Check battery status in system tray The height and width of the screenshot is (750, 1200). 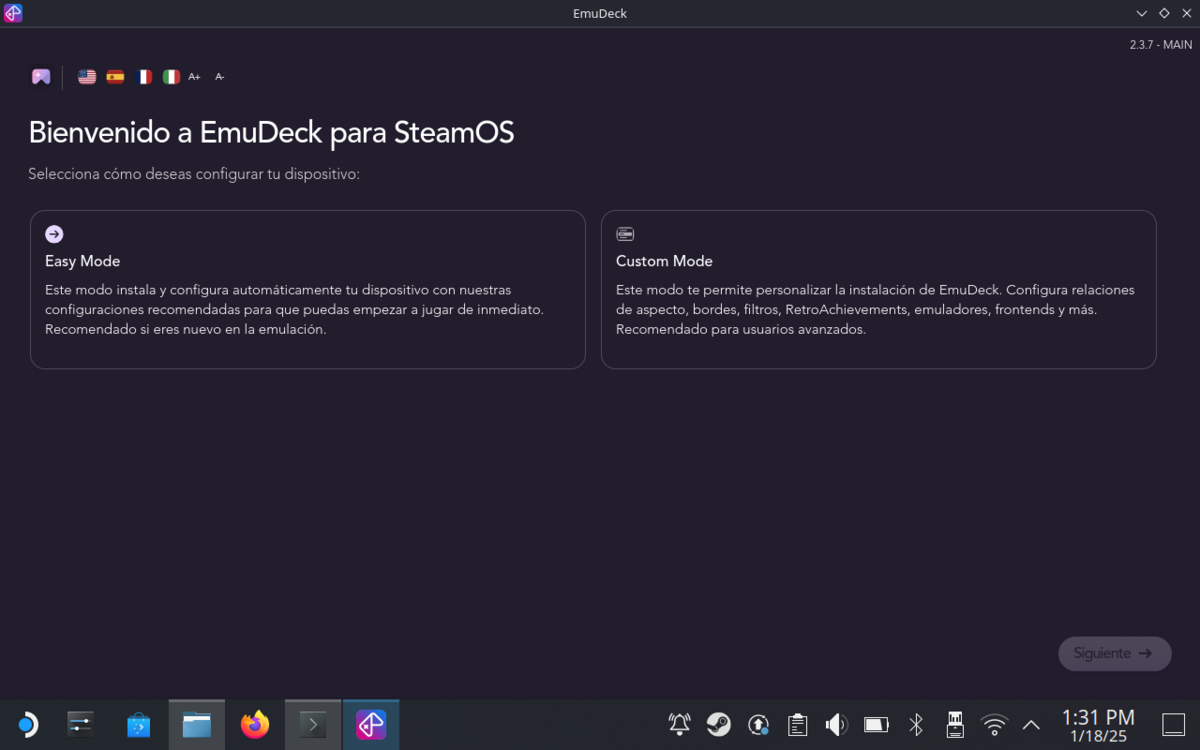pyautogui.click(x=876, y=725)
